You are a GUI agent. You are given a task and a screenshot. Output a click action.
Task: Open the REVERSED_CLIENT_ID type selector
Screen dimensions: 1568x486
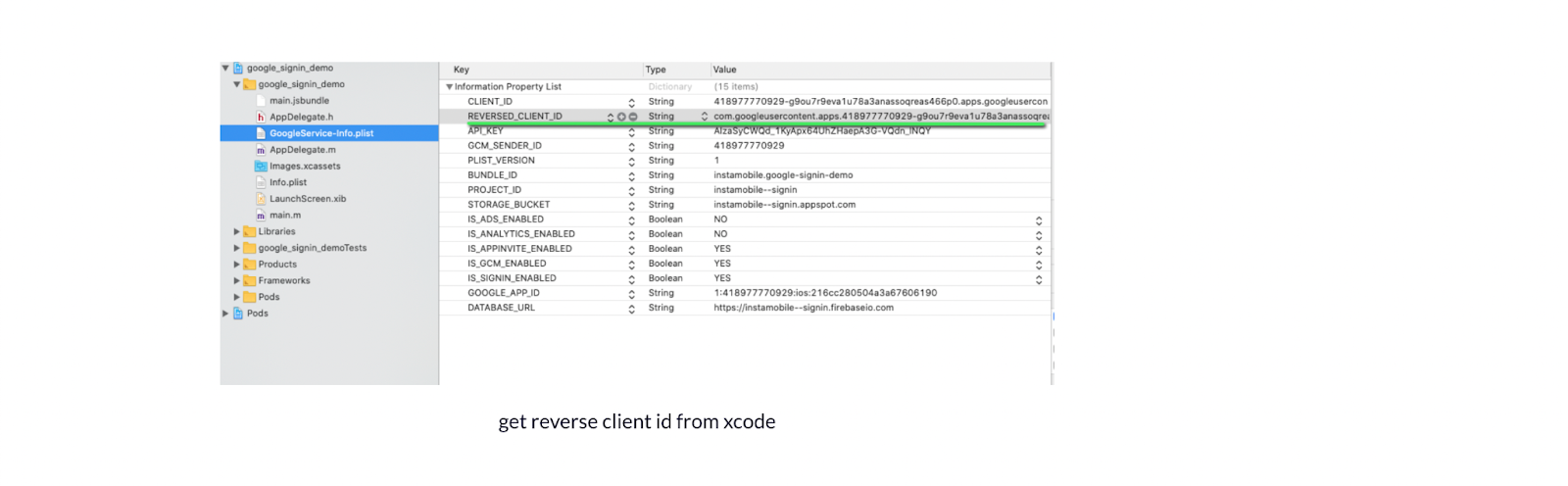pyautogui.click(x=704, y=117)
